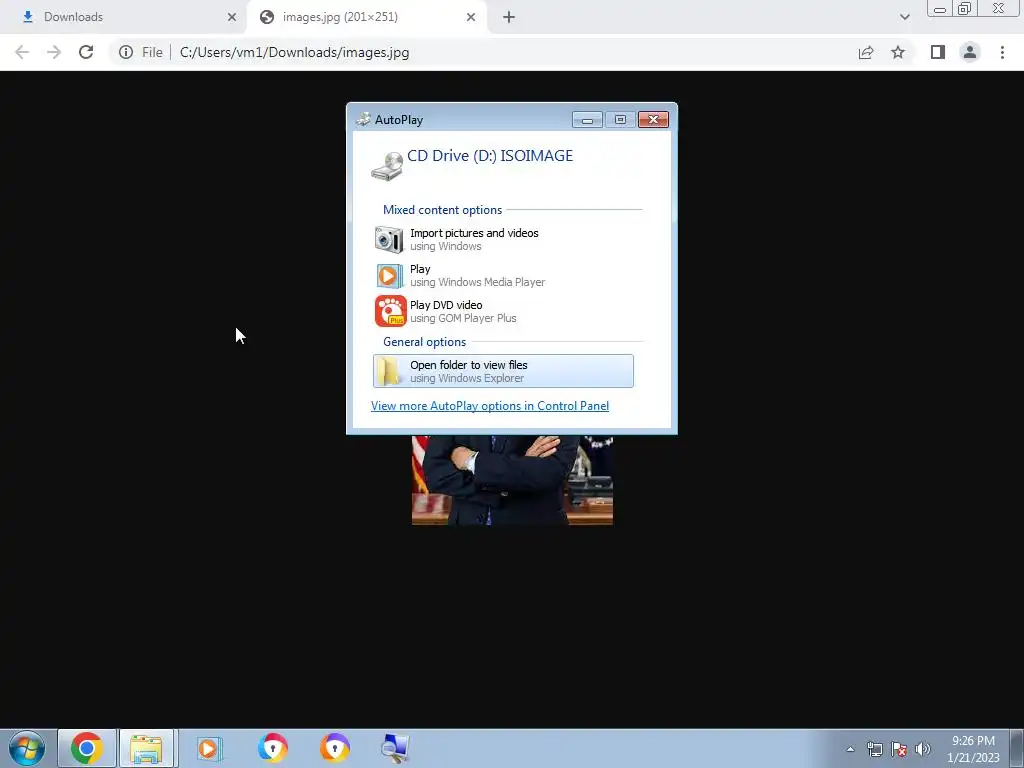
Task: Bookmark this tab with the star
Action: click(x=898, y=52)
